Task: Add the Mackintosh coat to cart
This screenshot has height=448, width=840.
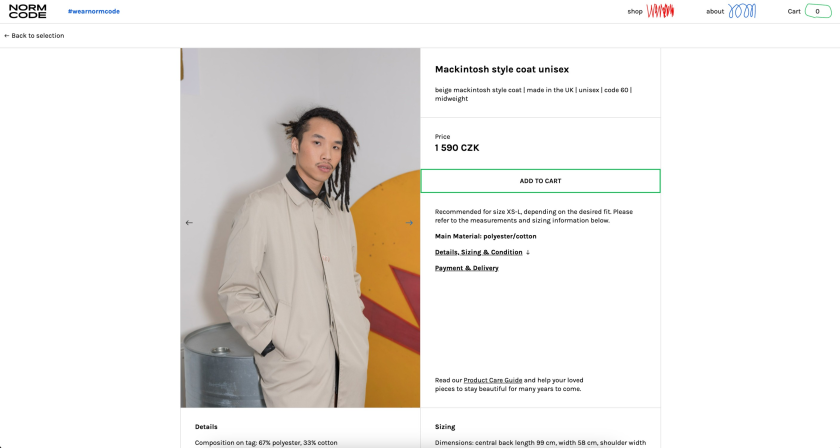Action: point(541,181)
